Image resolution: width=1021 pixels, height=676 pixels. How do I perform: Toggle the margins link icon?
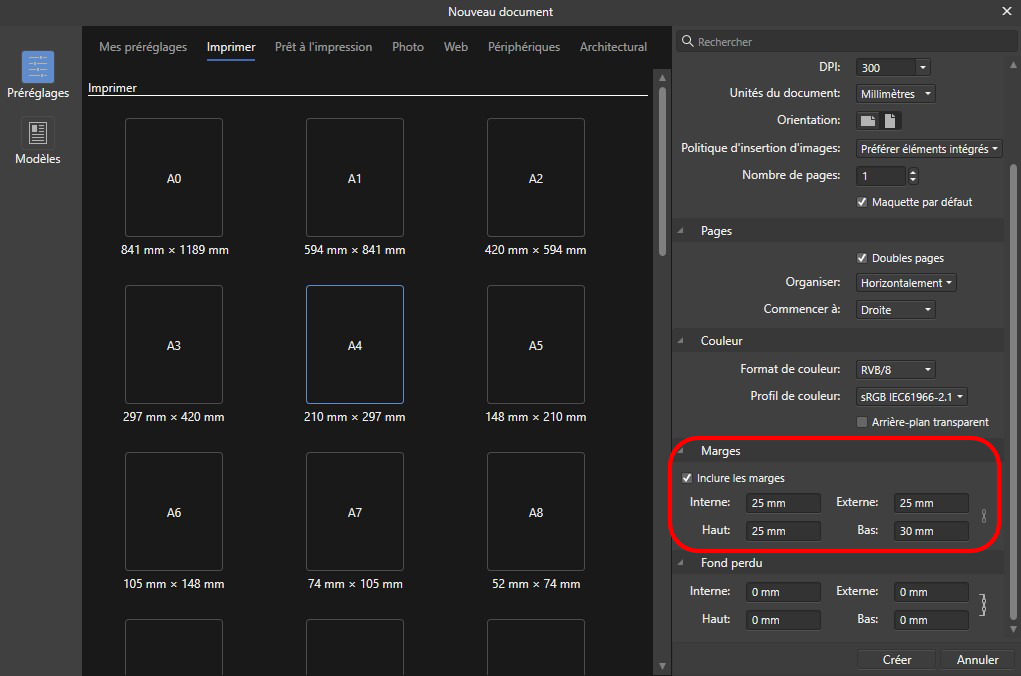click(x=983, y=516)
